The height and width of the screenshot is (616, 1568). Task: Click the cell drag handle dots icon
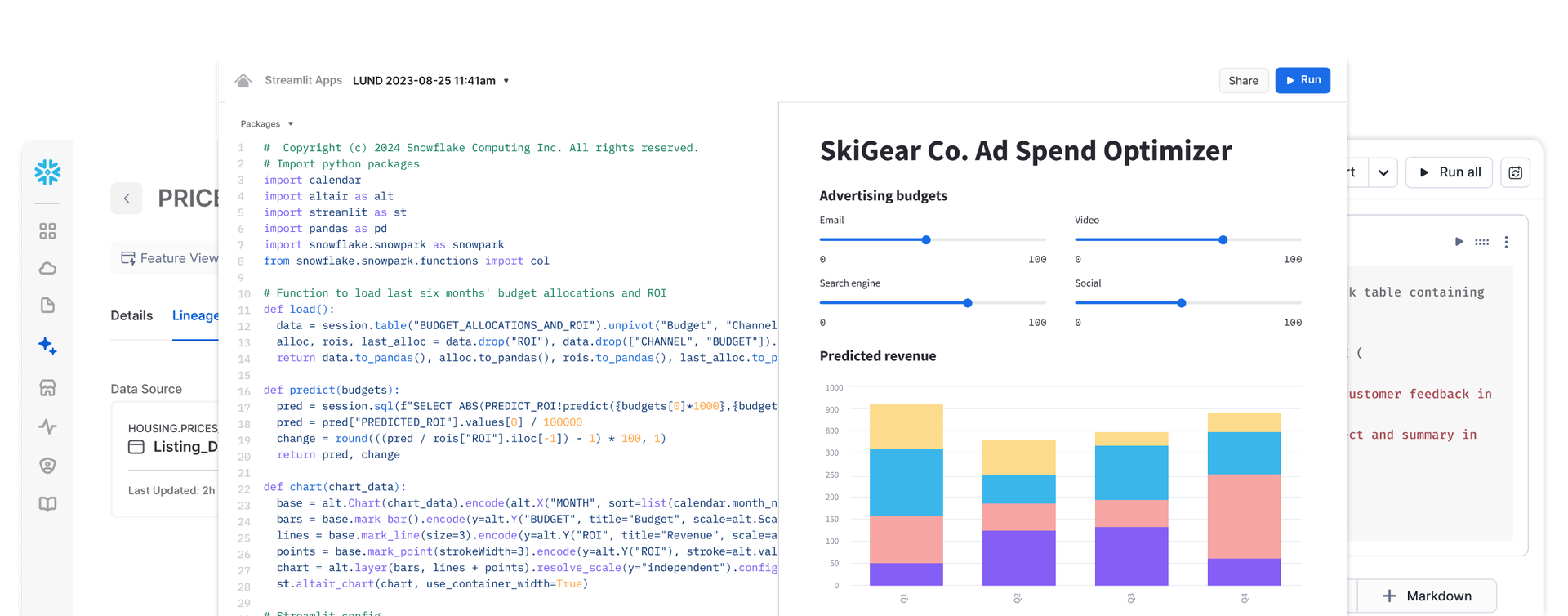point(1482,242)
